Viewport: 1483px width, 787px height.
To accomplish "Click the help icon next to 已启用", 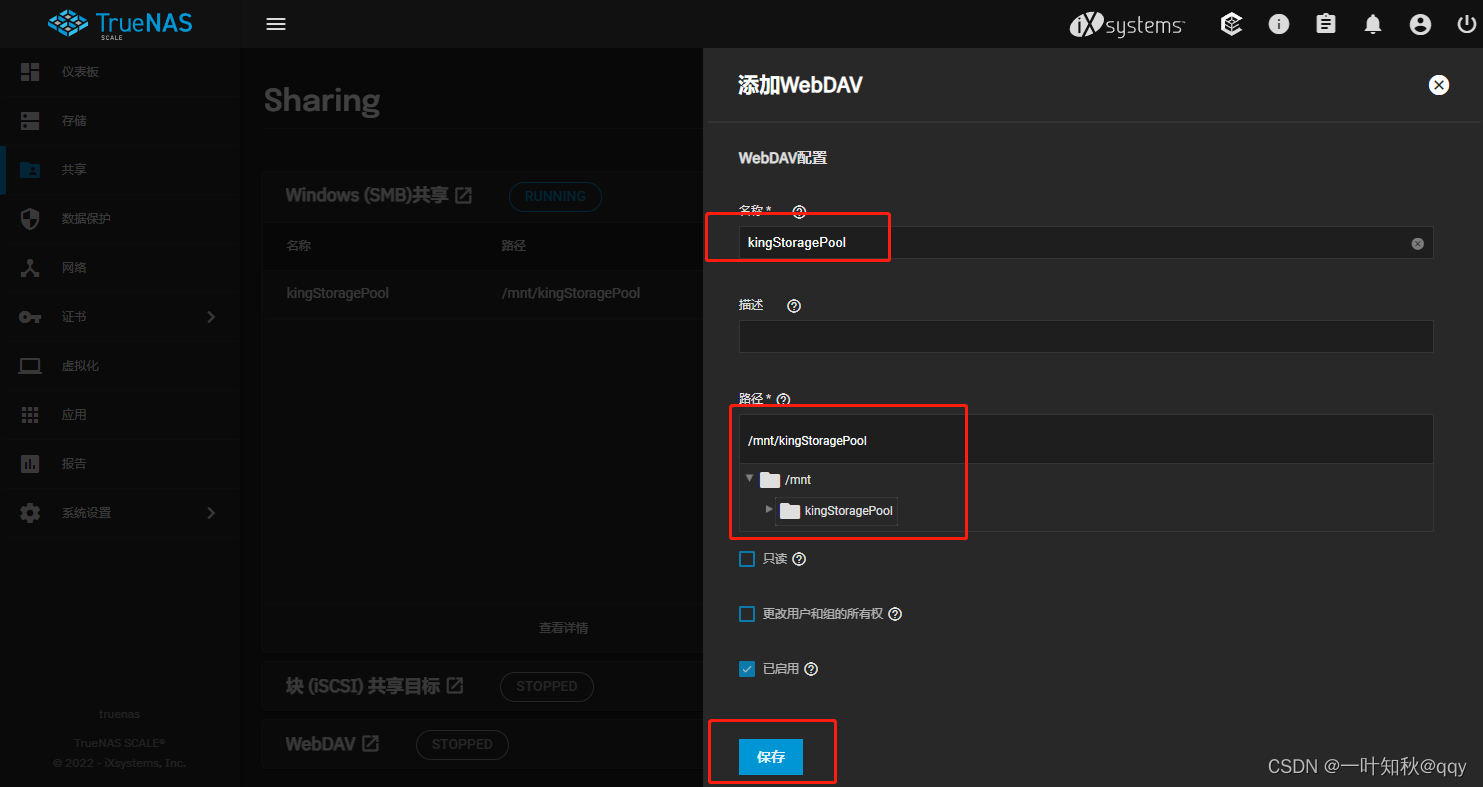I will [x=811, y=669].
